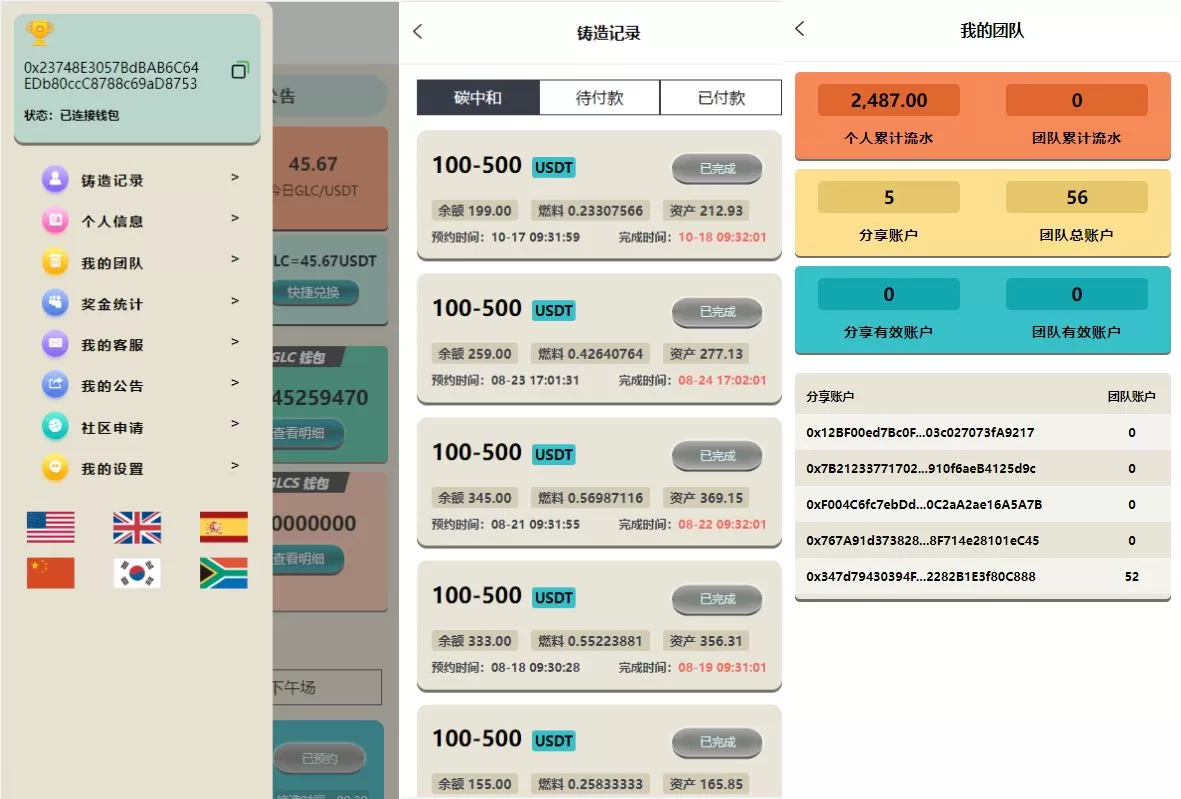Click the gold trophy icon
The image size is (1181, 799).
(40, 33)
